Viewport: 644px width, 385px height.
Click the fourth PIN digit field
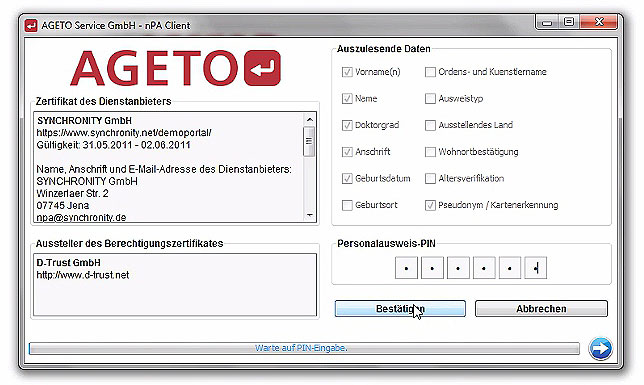coord(484,268)
